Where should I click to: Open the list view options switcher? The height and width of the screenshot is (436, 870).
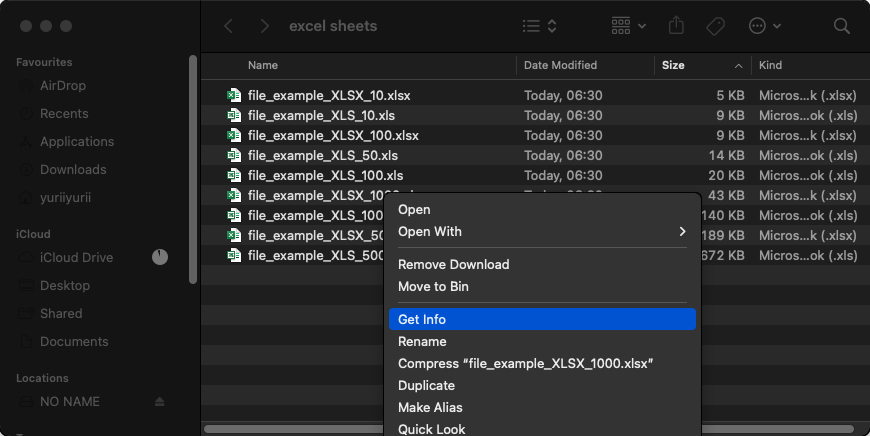pos(540,26)
